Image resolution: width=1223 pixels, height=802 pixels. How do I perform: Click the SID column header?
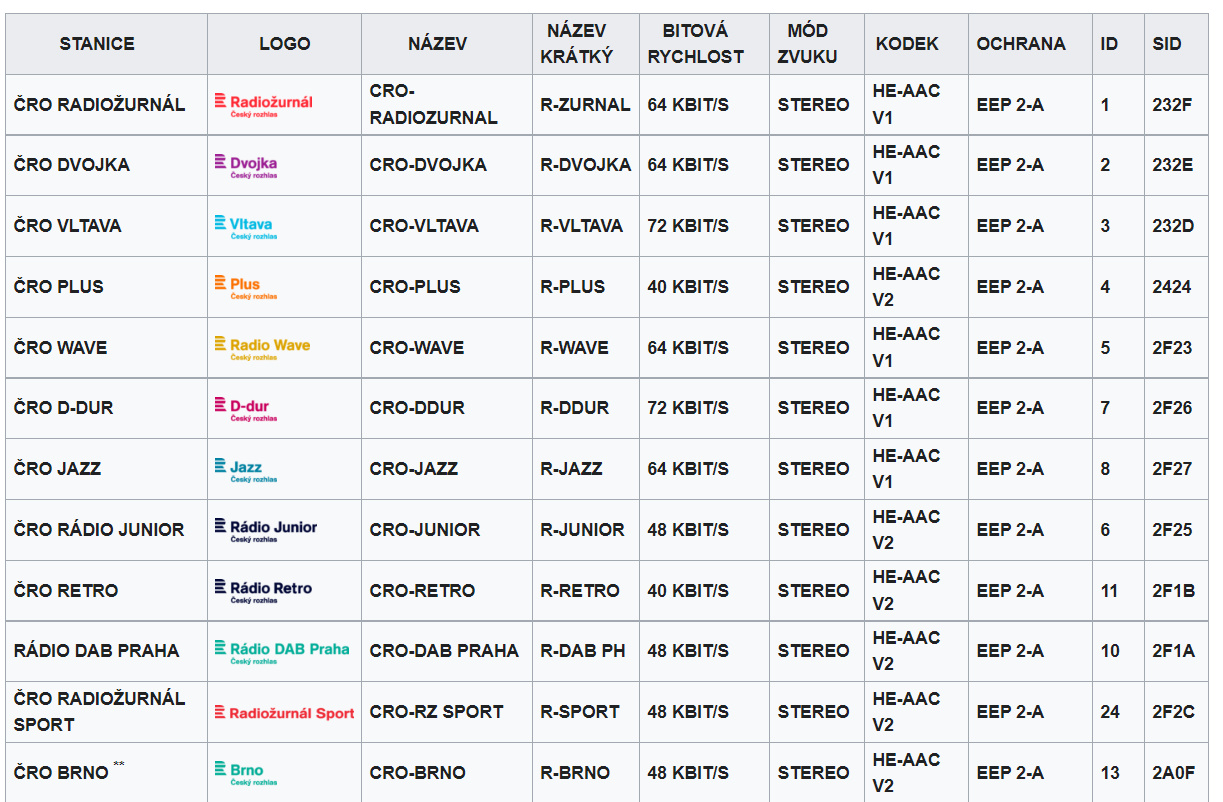click(x=1166, y=44)
